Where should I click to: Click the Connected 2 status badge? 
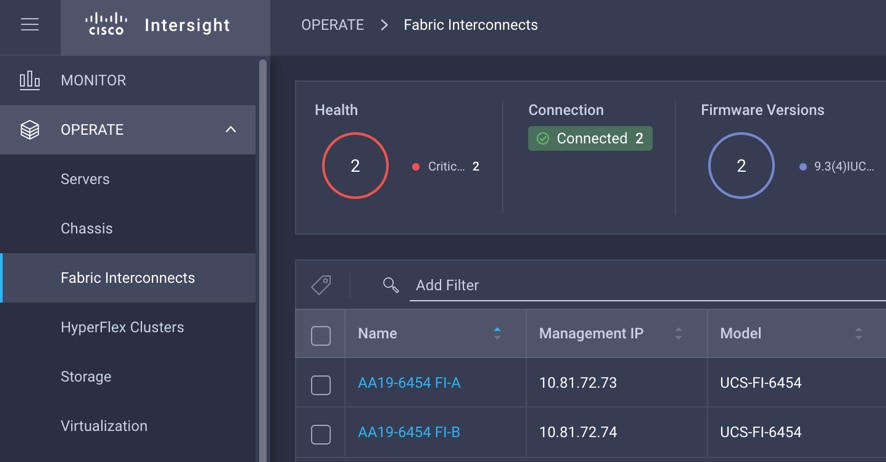pyautogui.click(x=590, y=138)
